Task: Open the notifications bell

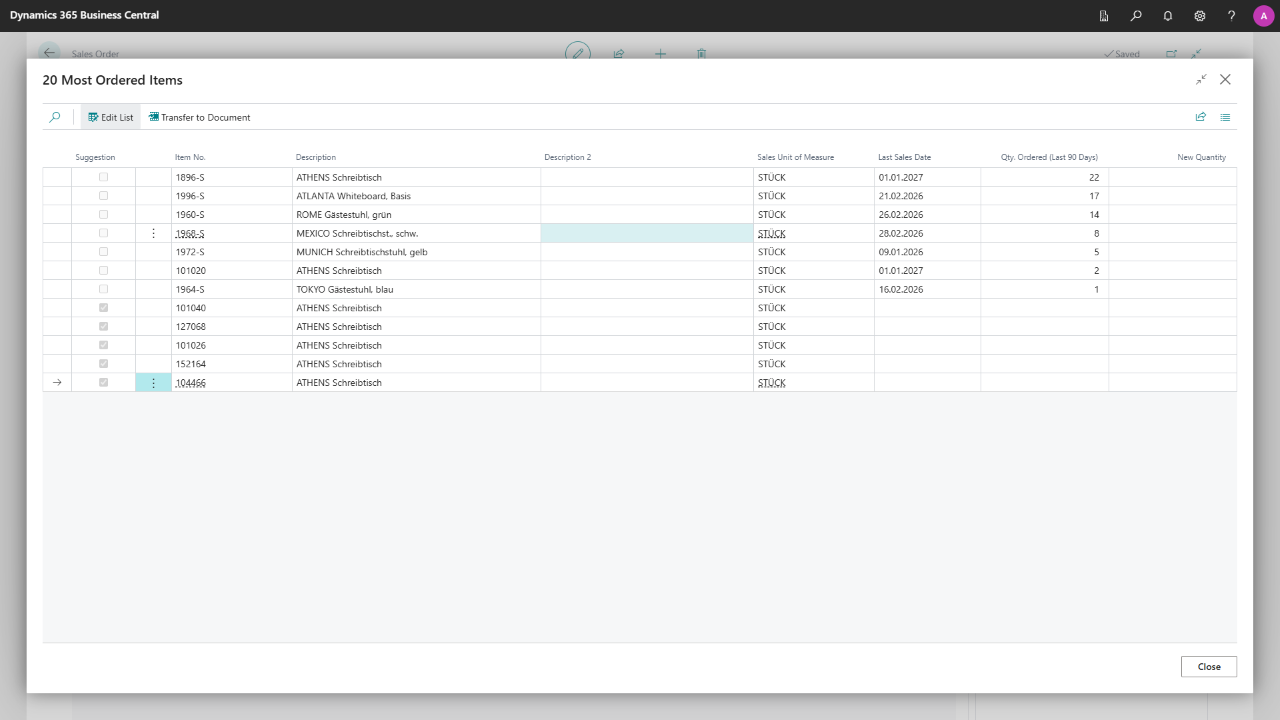Action: (1168, 16)
